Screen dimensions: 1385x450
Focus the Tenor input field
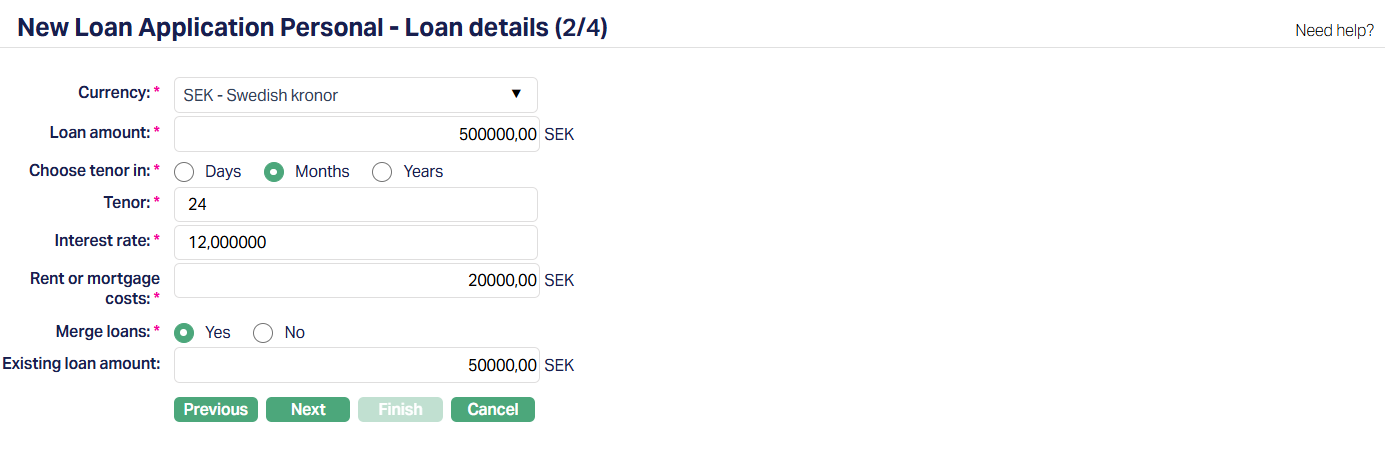coord(356,205)
